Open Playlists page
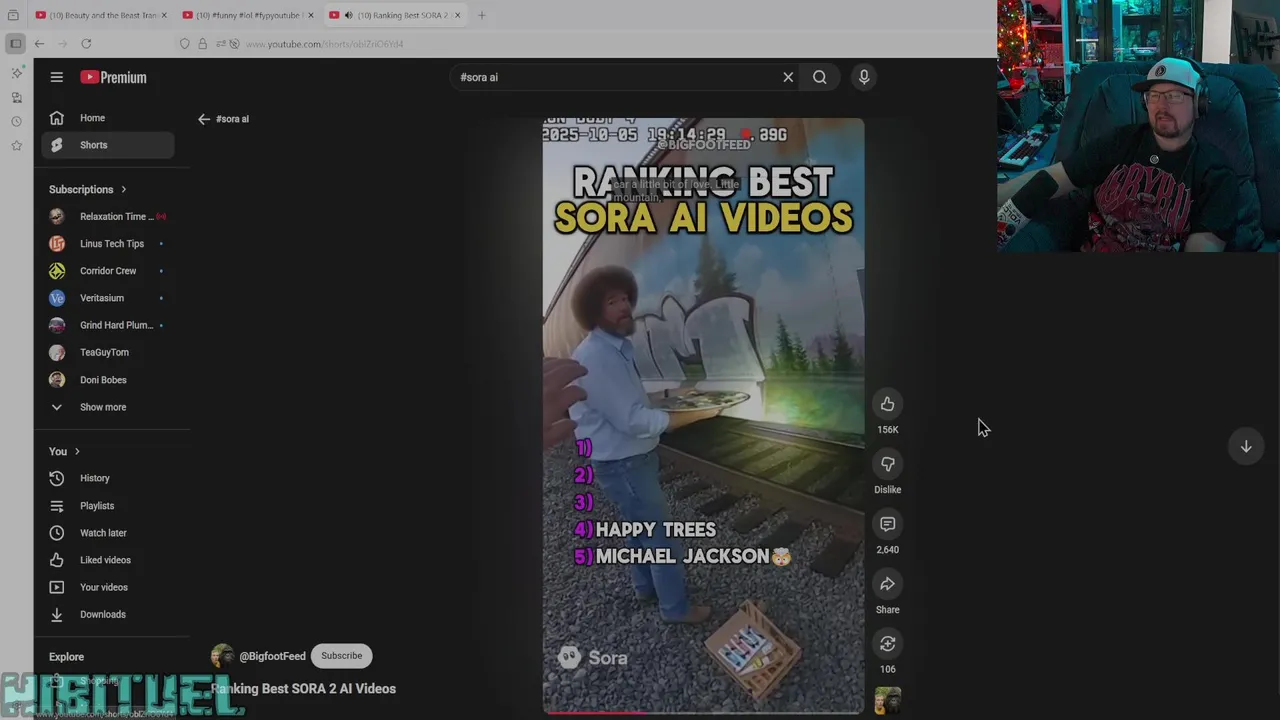 click(x=108, y=506)
